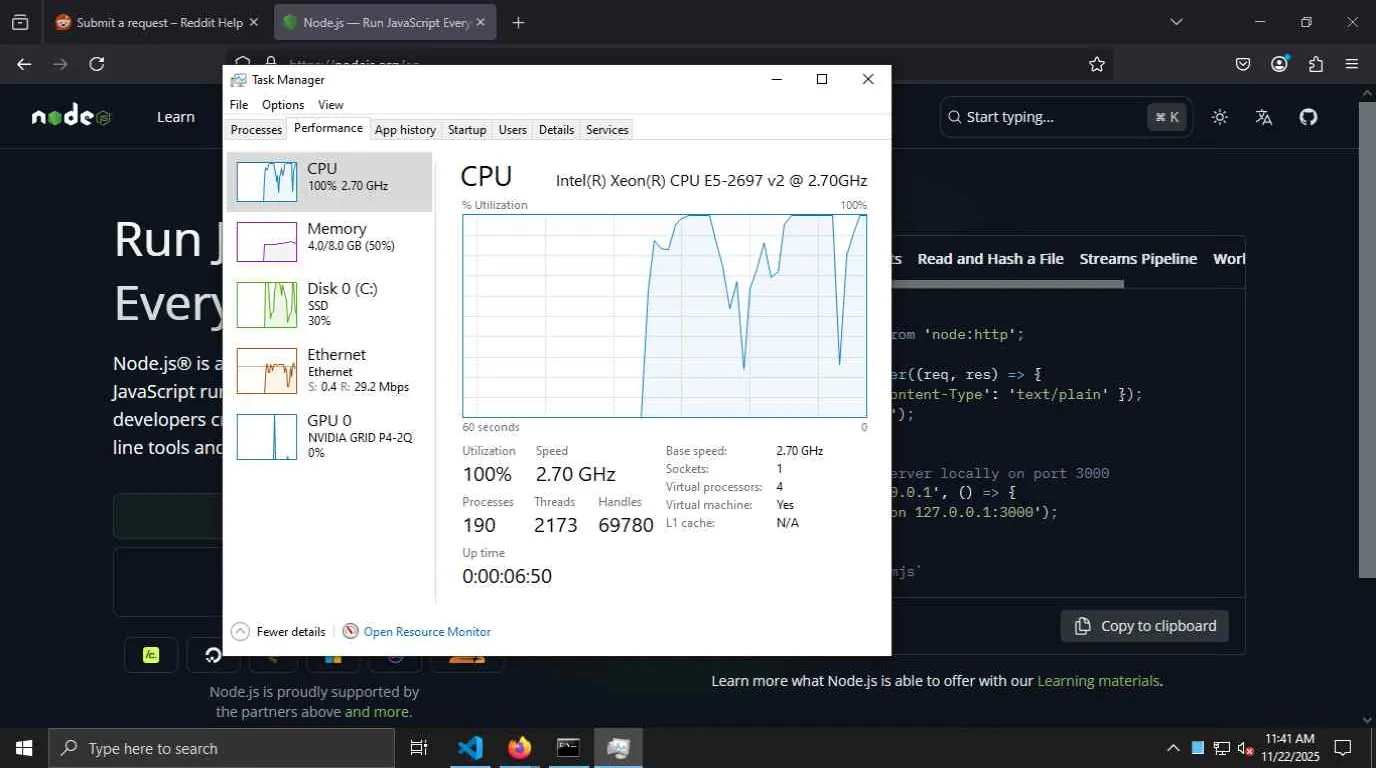Viewport: 1376px width, 768px height.
Task: Switch to the Processes tab
Action: tap(256, 130)
